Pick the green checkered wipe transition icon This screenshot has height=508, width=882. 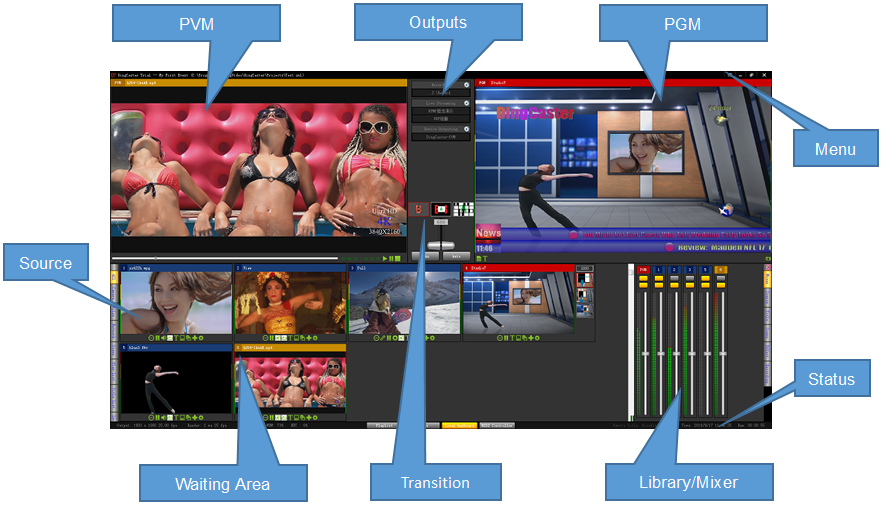463,210
